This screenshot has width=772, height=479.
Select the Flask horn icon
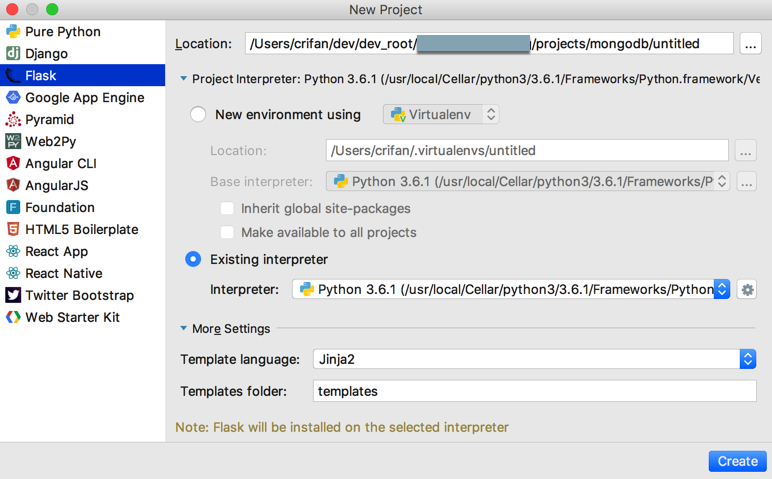pos(13,75)
